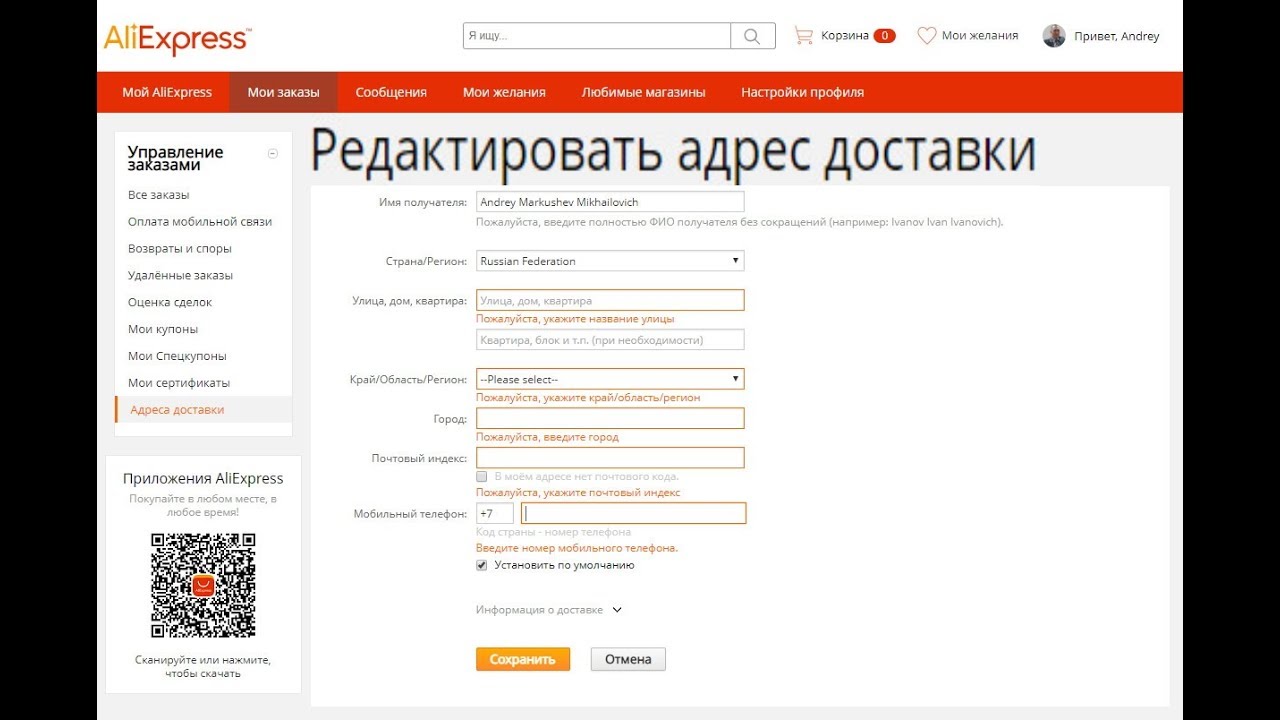Click the AliExpress logo
This screenshot has width=1280, height=720.
point(177,39)
